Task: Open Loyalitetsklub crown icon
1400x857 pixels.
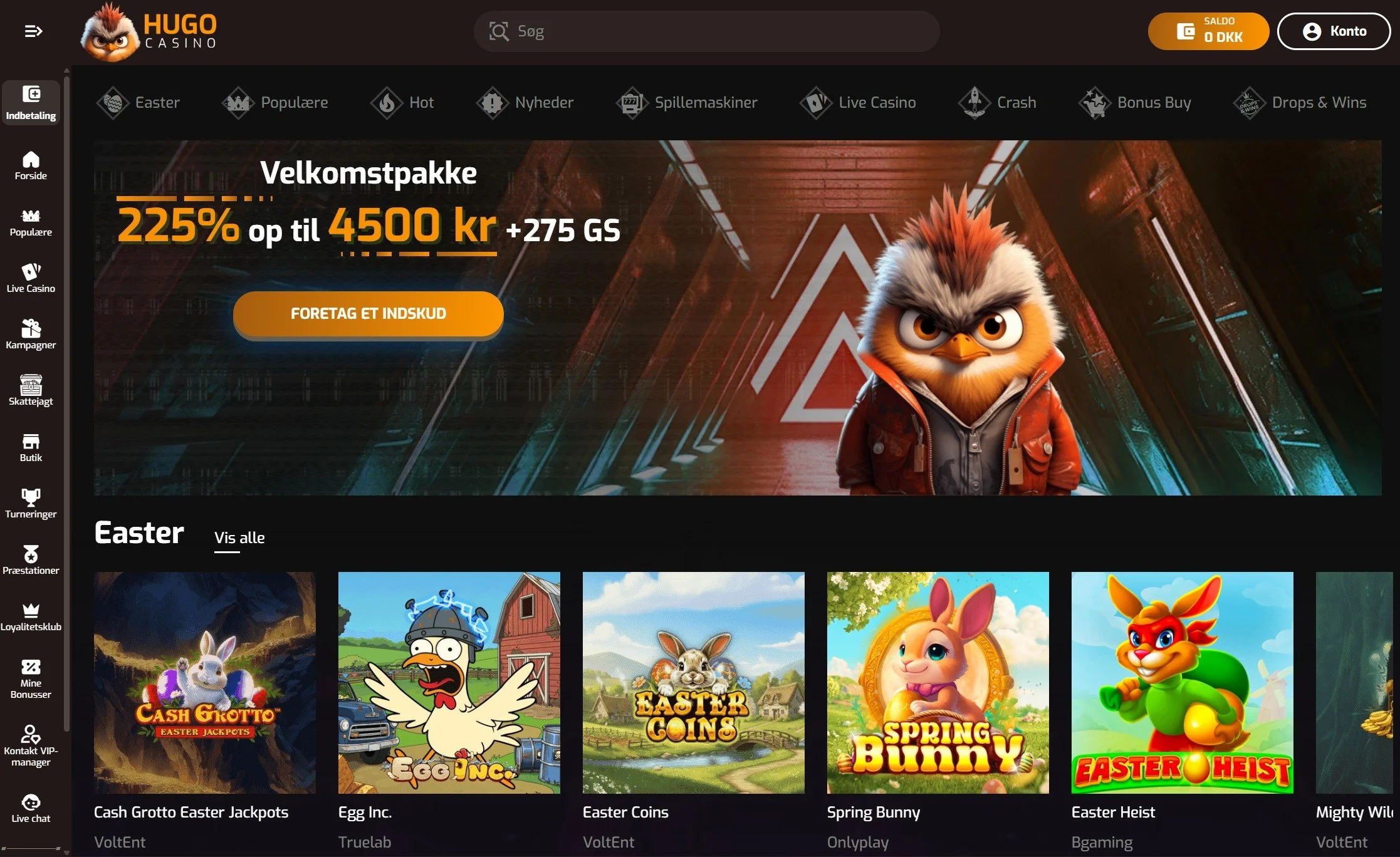Action: pos(31,610)
